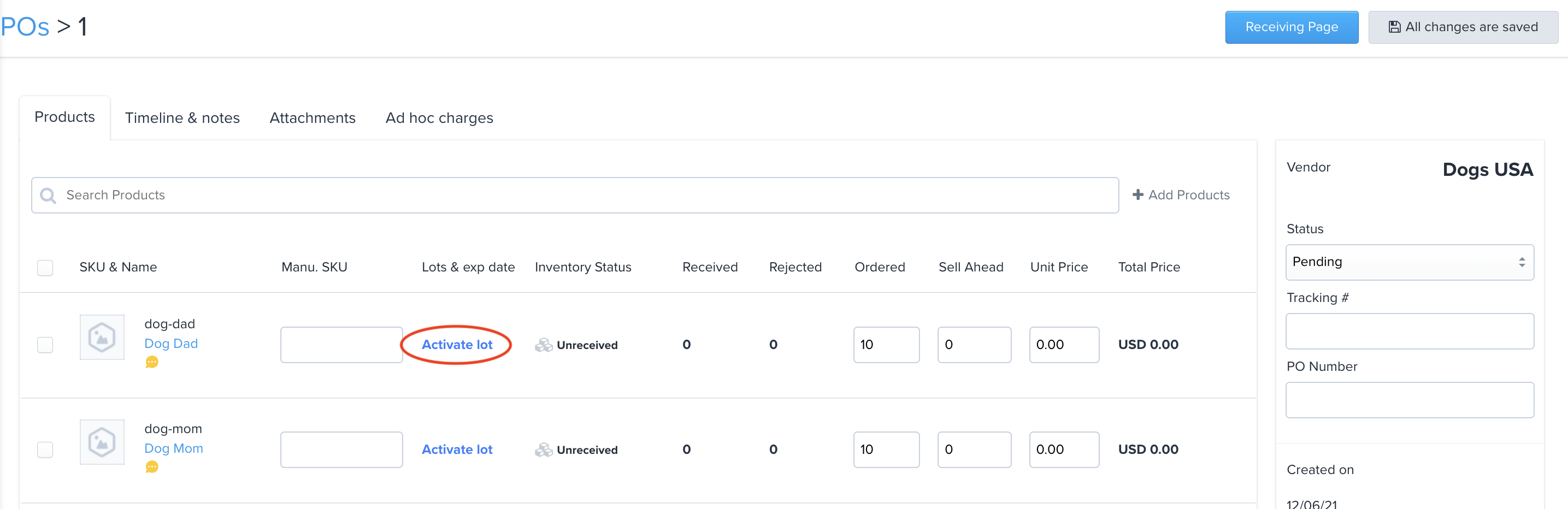Open the comment bubble icon under Dog Mom
1568x509 pixels.
[151, 467]
